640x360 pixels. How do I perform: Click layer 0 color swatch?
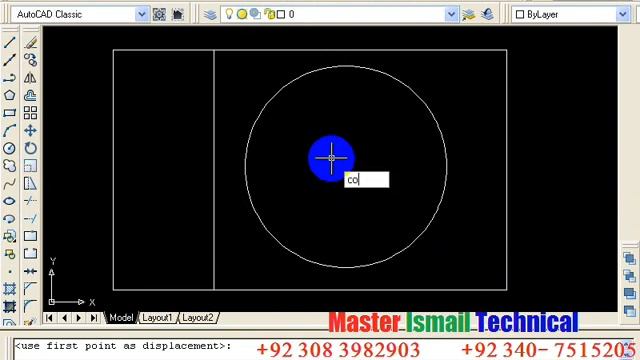(281, 15)
